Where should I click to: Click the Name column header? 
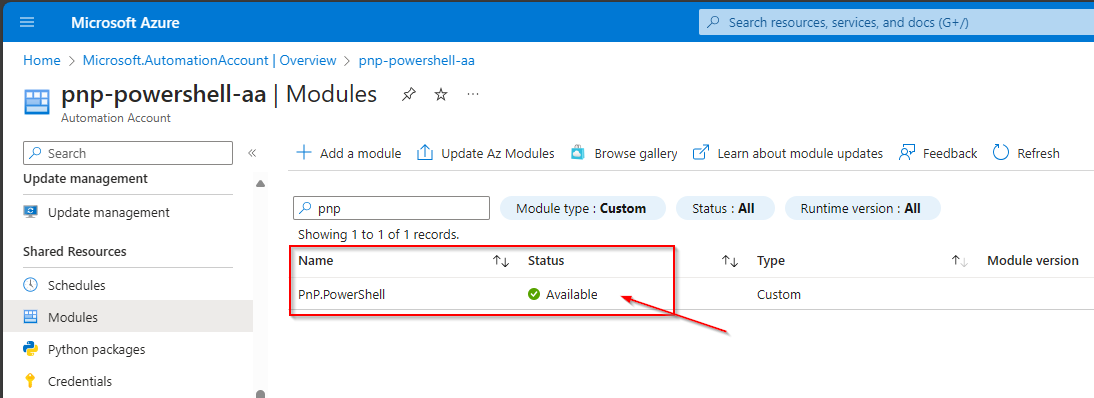click(x=315, y=260)
